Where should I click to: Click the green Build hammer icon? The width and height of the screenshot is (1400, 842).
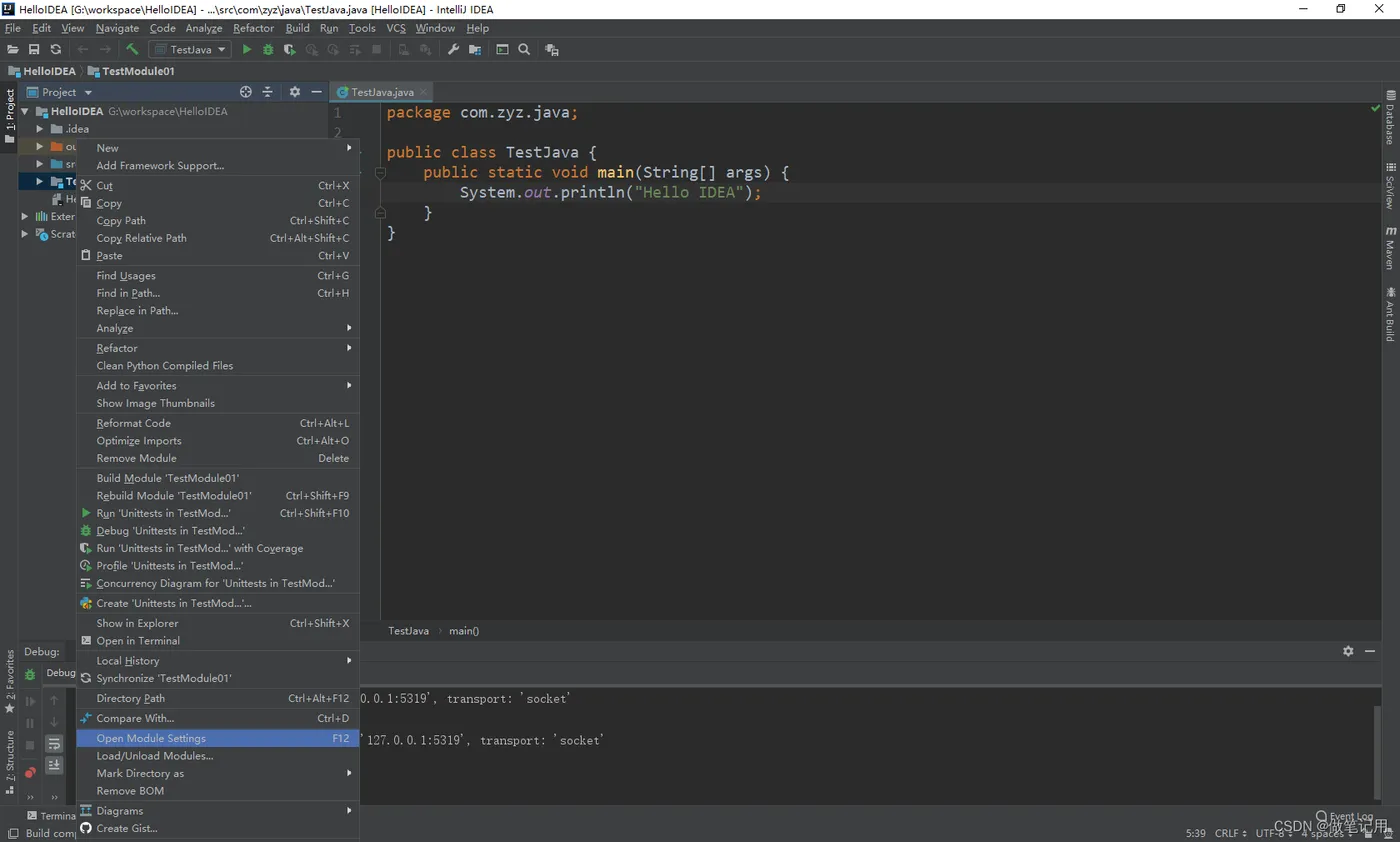(132, 49)
